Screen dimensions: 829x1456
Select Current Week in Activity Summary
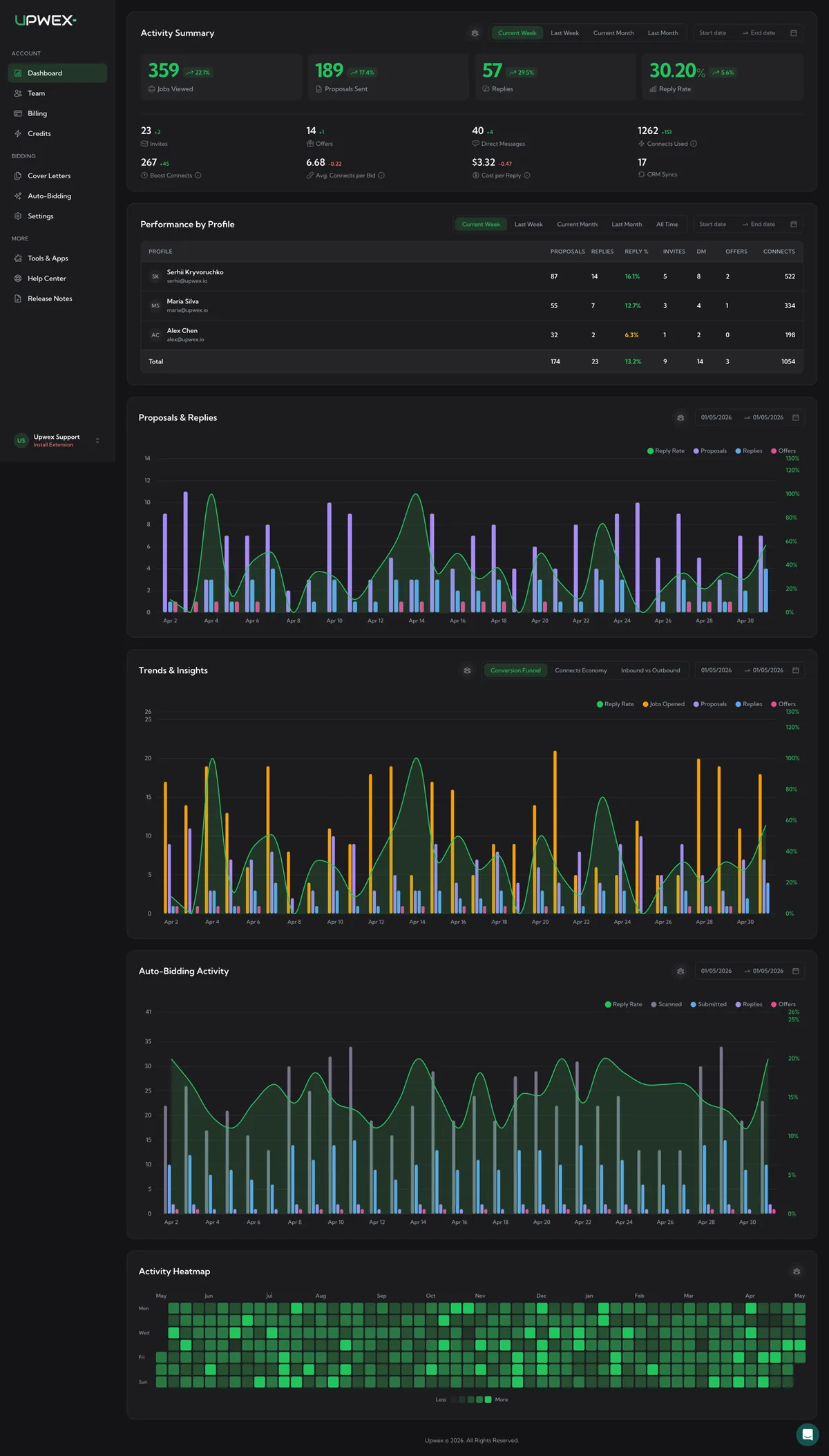517,32
